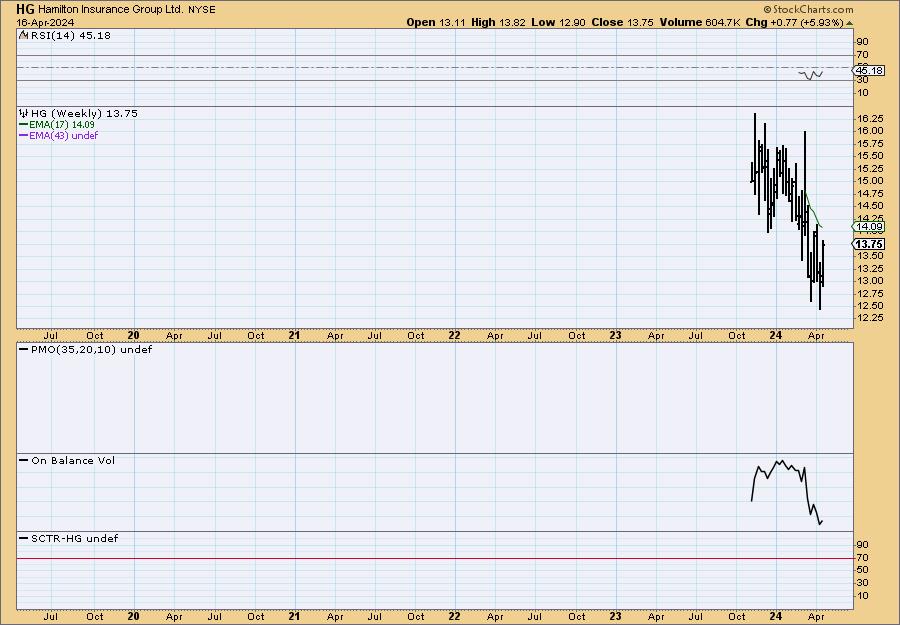
Task: Click the 90 level on the RSI axis
Action: [x=863, y=42]
